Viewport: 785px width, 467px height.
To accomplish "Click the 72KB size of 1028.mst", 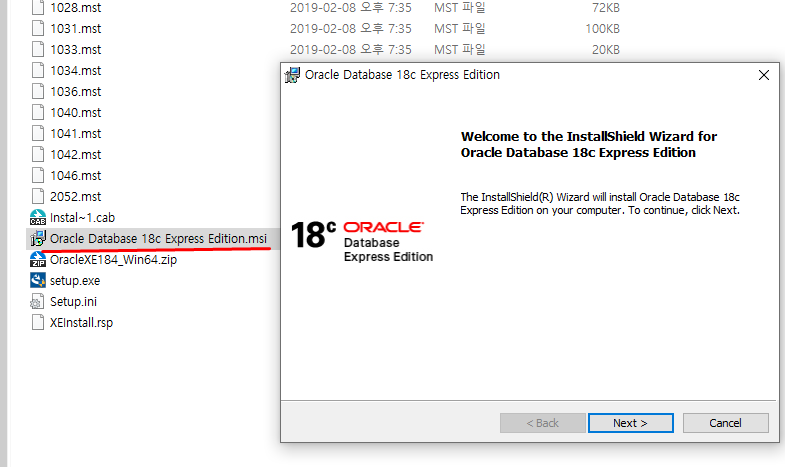I will 606,8.
